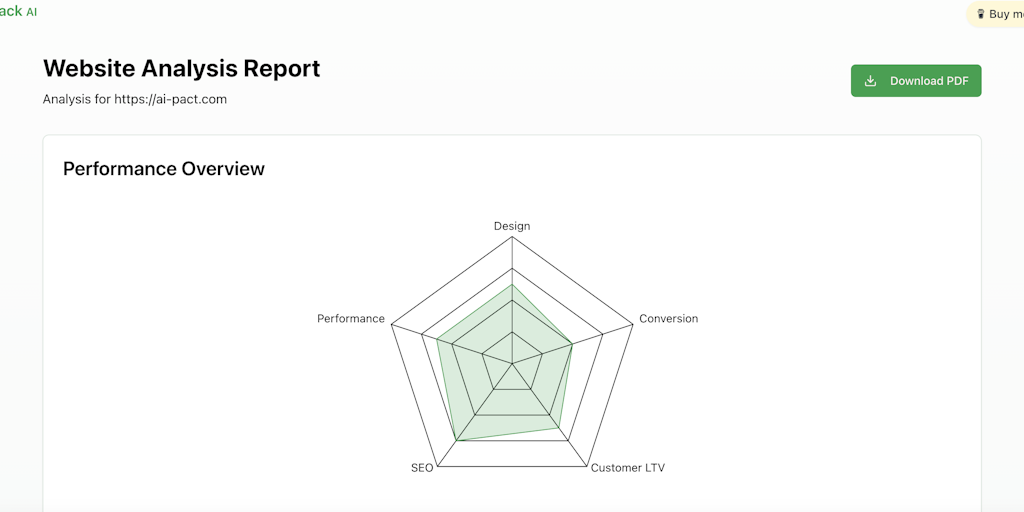This screenshot has height=512, width=1024.
Task: Open the AI logo link at top left
Action: pyautogui.click(x=18, y=11)
